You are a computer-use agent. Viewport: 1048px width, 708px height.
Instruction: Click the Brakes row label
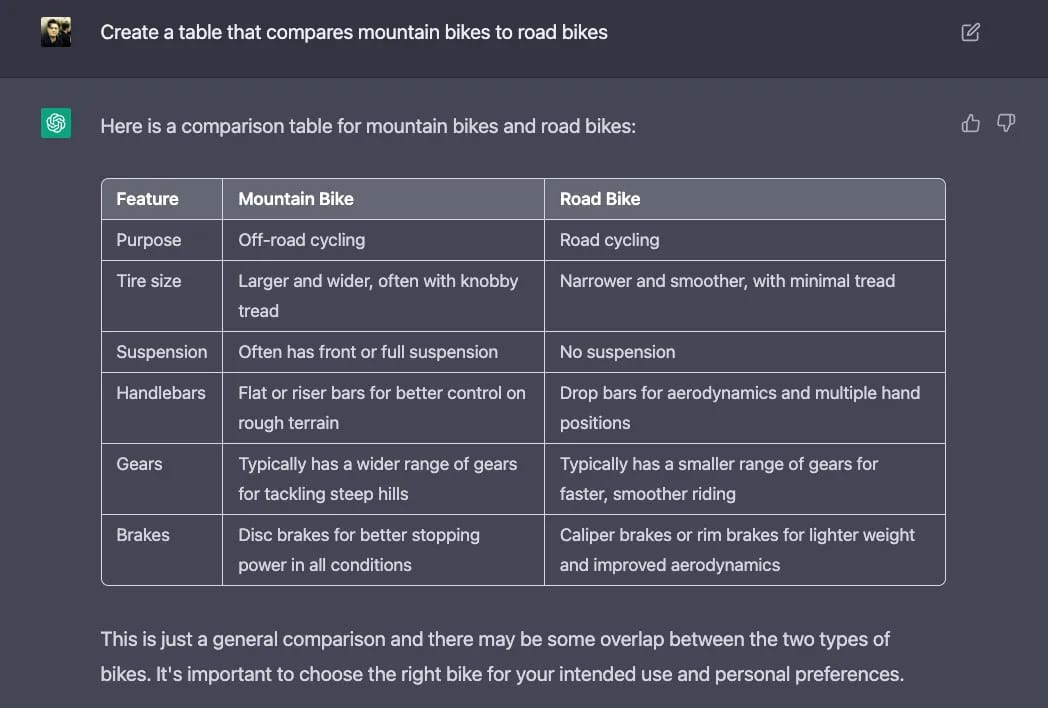click(x=143, y=535)
